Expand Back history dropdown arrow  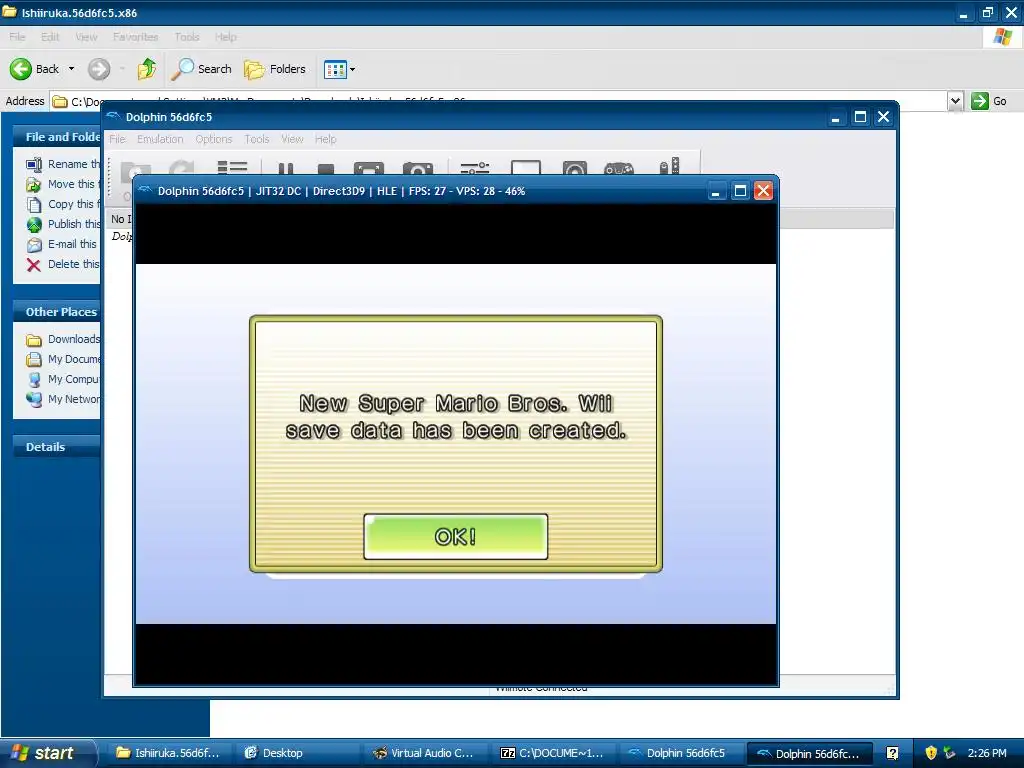71,69
